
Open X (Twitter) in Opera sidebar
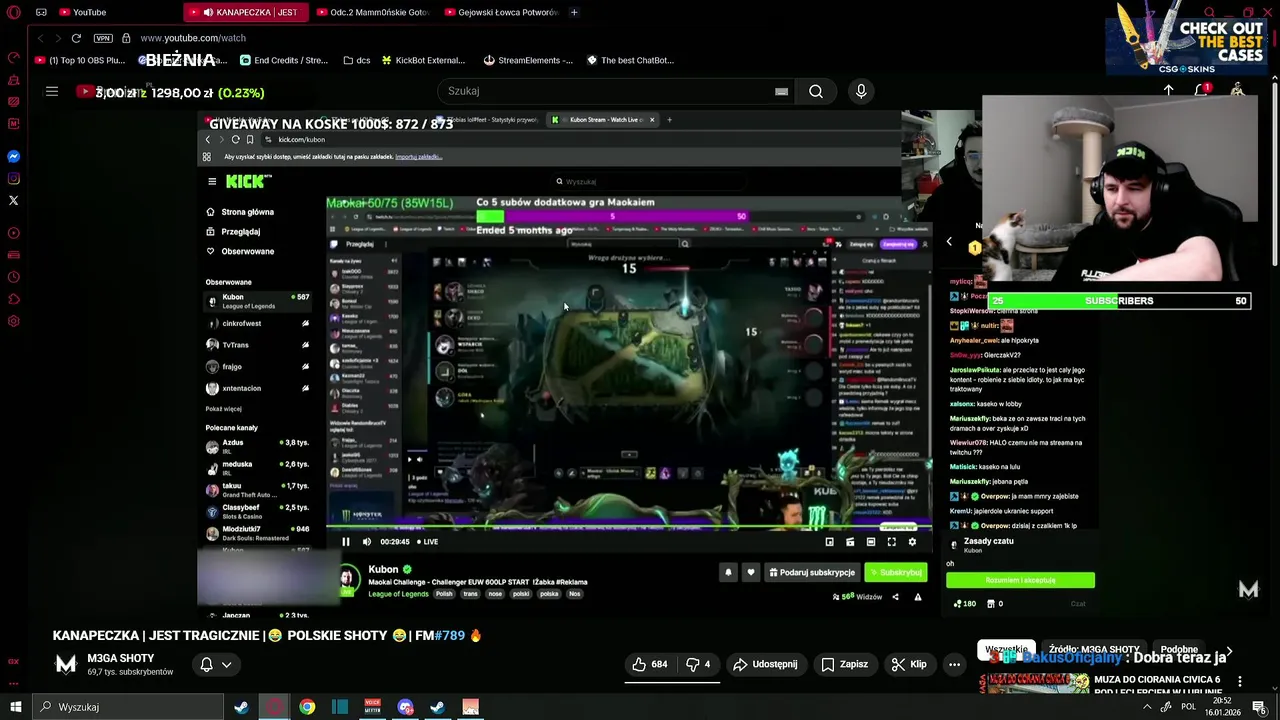click(x=13, y=201)
